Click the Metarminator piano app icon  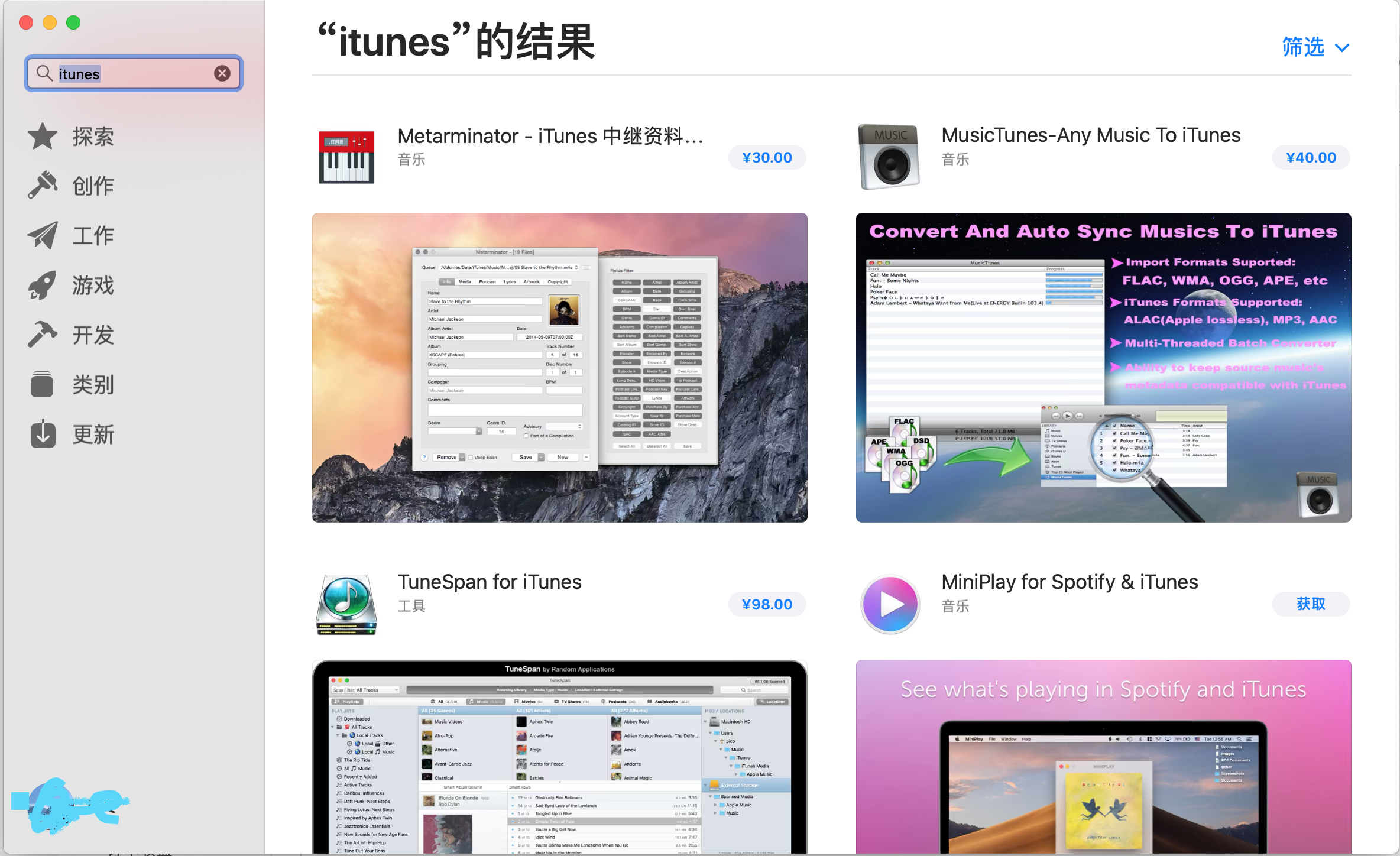346,157
